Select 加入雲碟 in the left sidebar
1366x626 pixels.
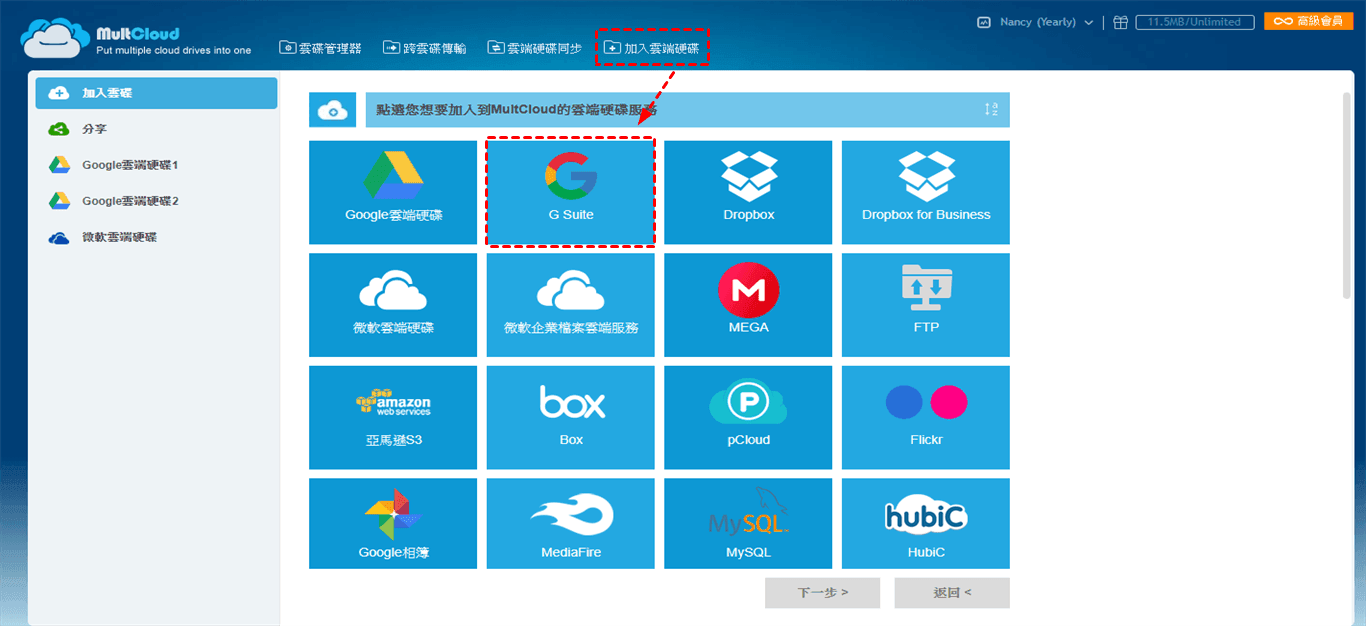tap(156, 93)
